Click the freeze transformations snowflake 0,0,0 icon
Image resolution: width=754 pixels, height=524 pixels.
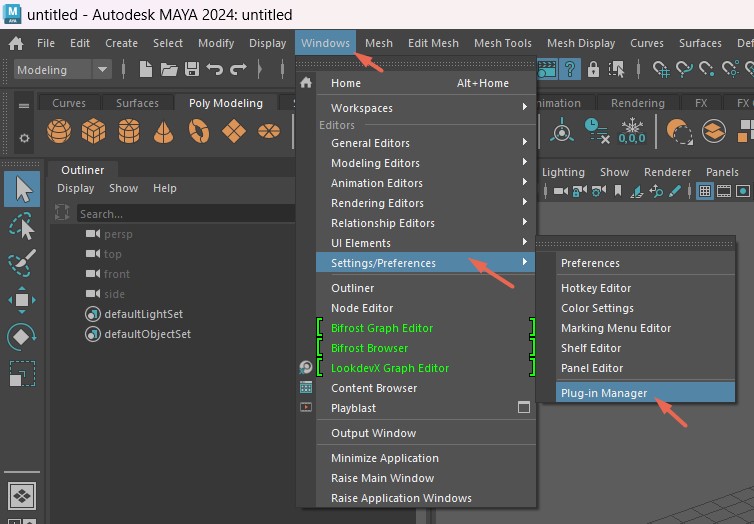click(631, 131)
